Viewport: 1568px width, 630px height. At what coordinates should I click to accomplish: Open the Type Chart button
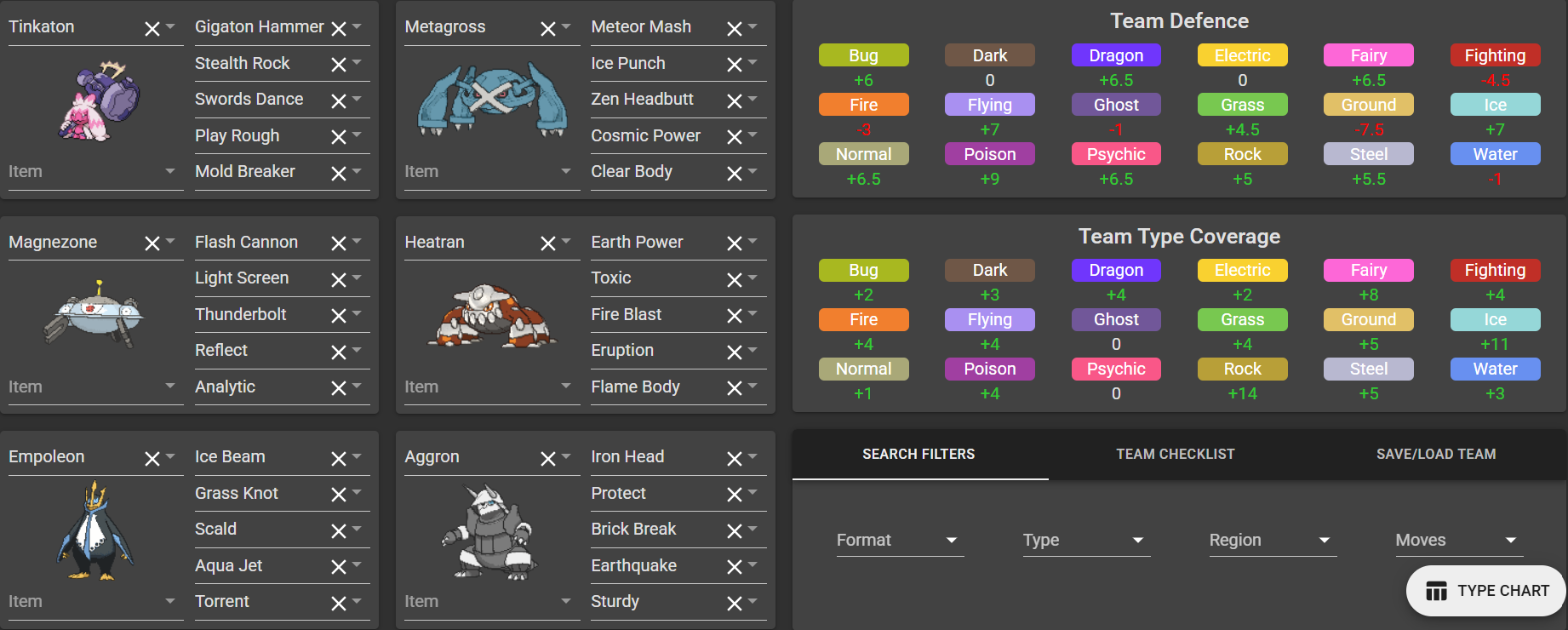(x=1486, y=591)
